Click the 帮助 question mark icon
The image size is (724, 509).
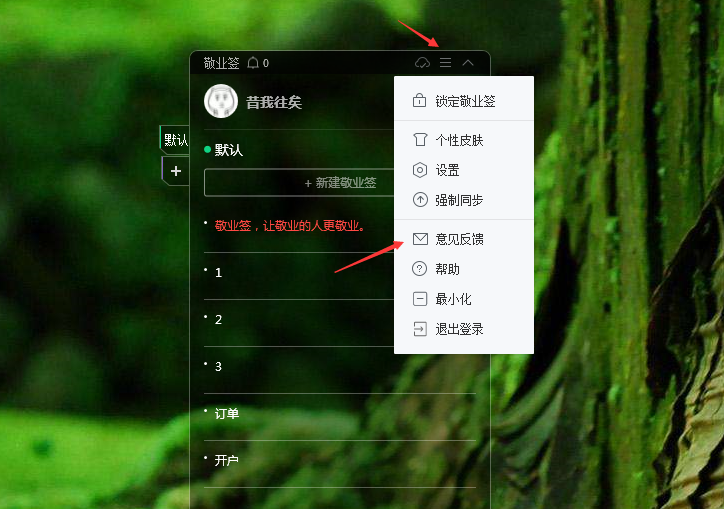419,269
